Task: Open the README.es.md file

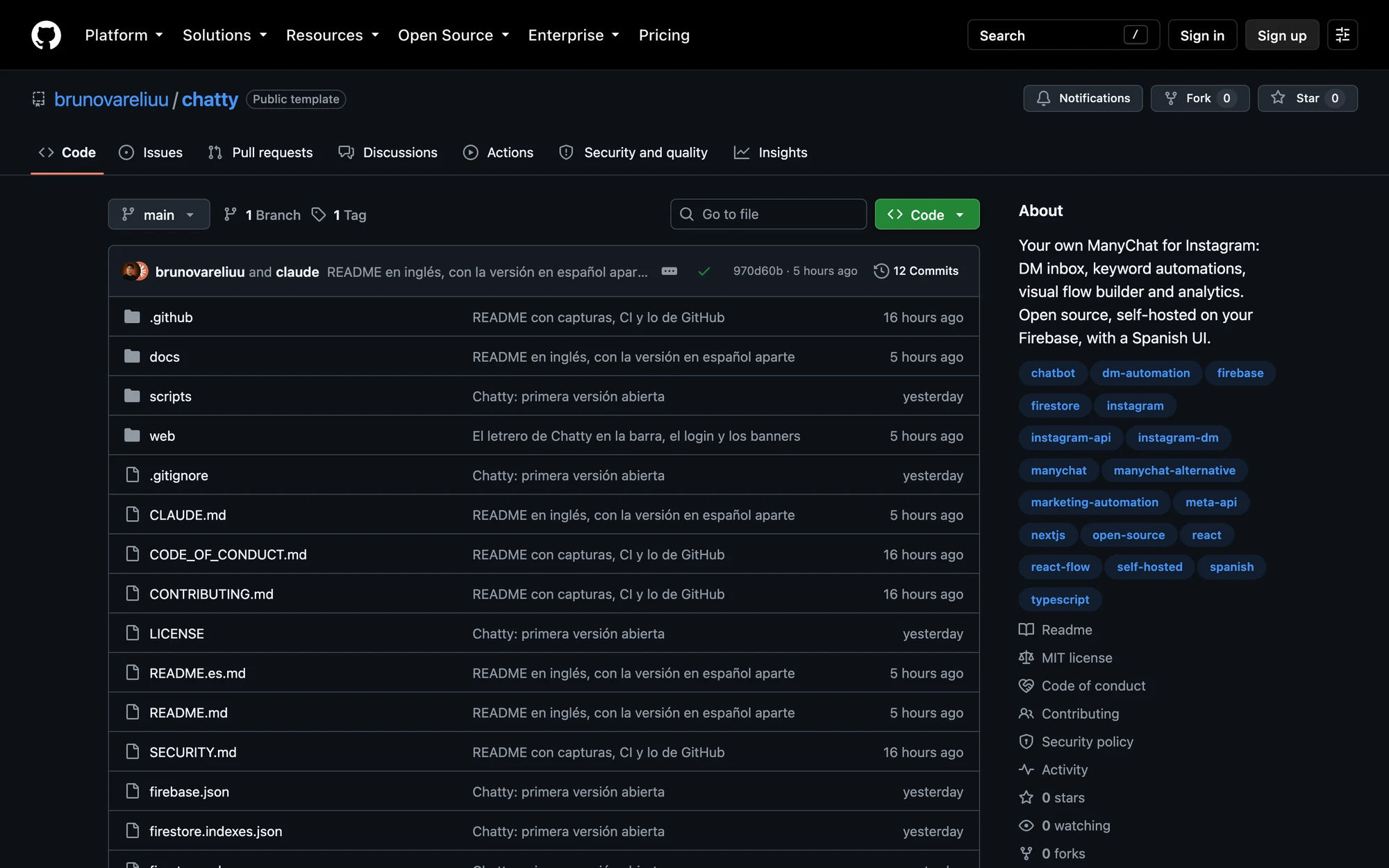Action: click(197, 673)
